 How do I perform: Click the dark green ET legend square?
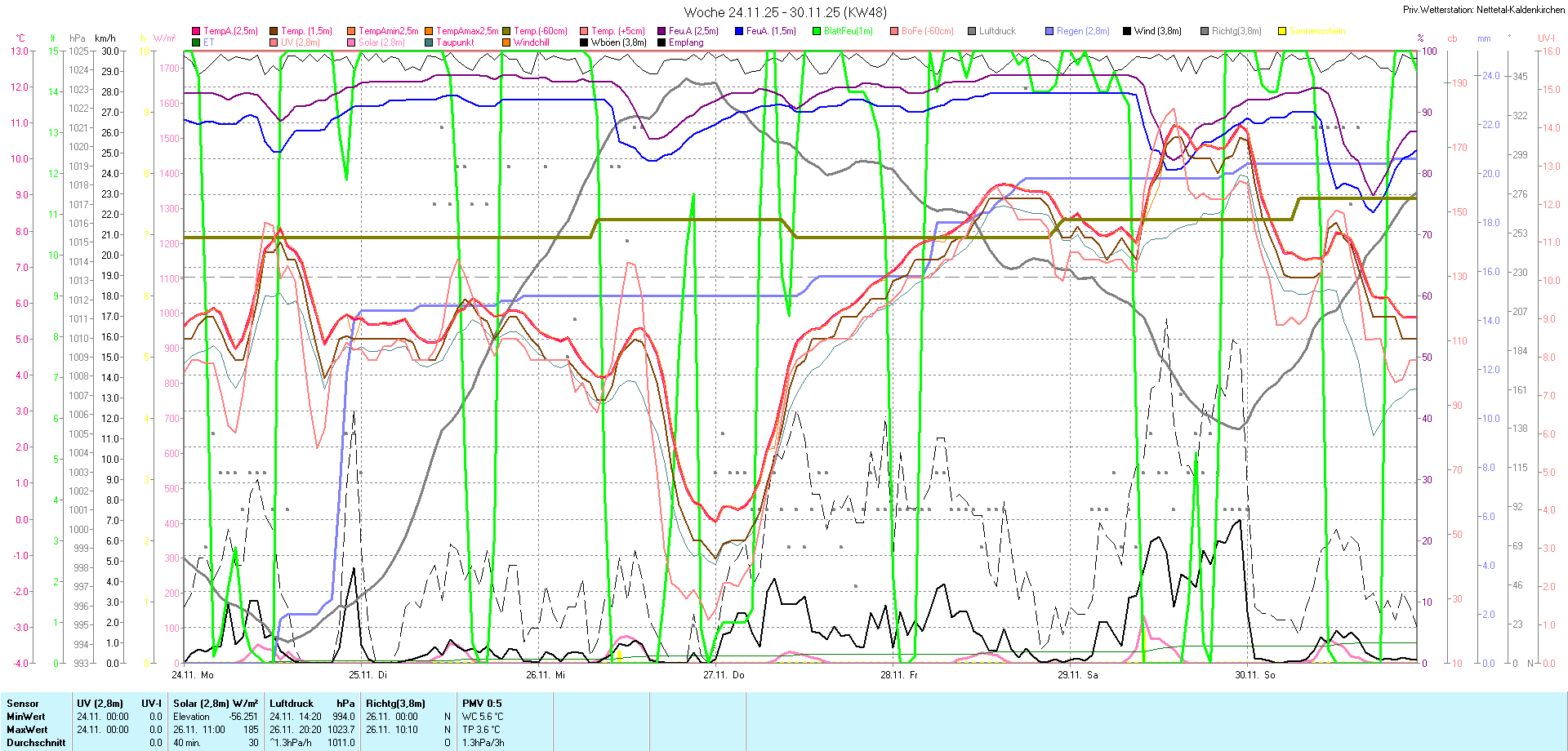point(196,42)
